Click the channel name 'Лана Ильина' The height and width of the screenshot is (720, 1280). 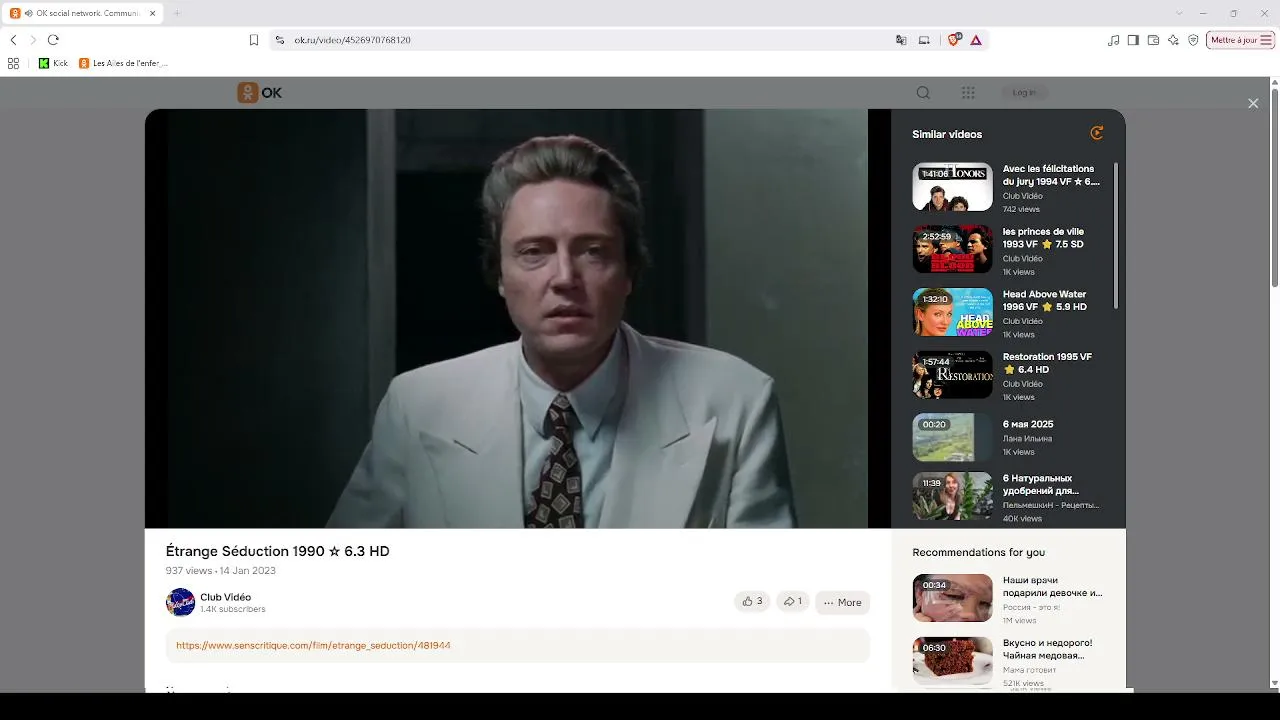coord(1027,439)
